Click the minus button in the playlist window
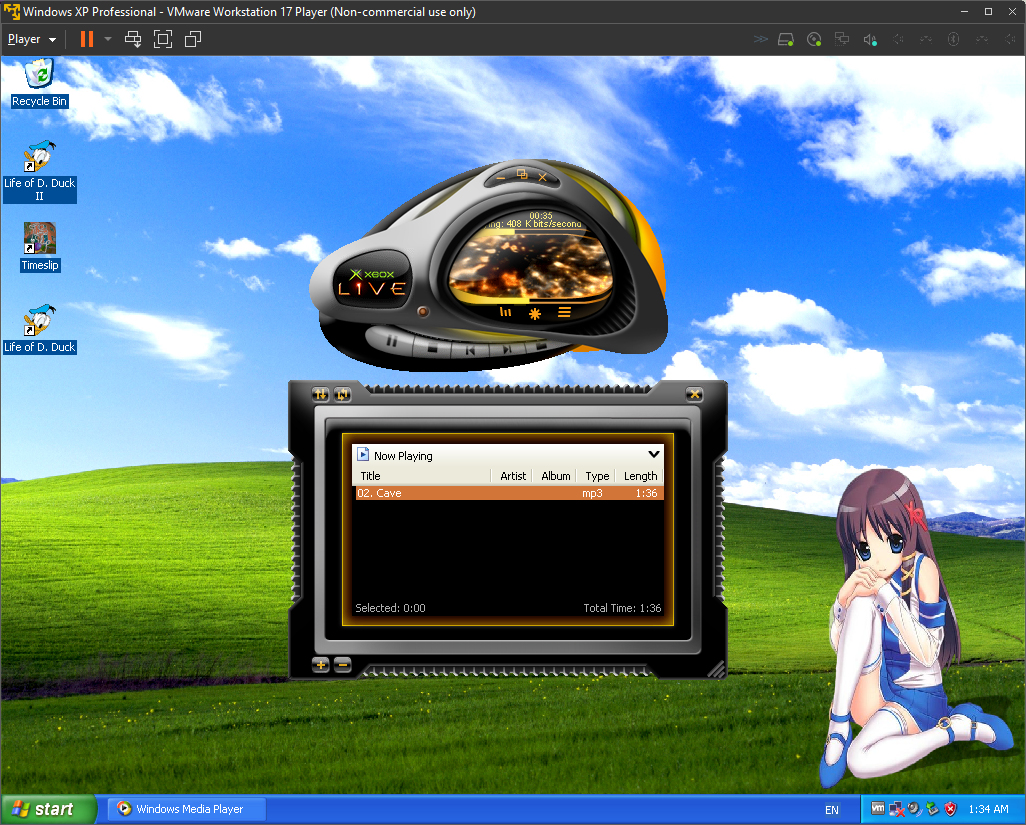This screenshot has width=1026, height=825. [342, 664]
